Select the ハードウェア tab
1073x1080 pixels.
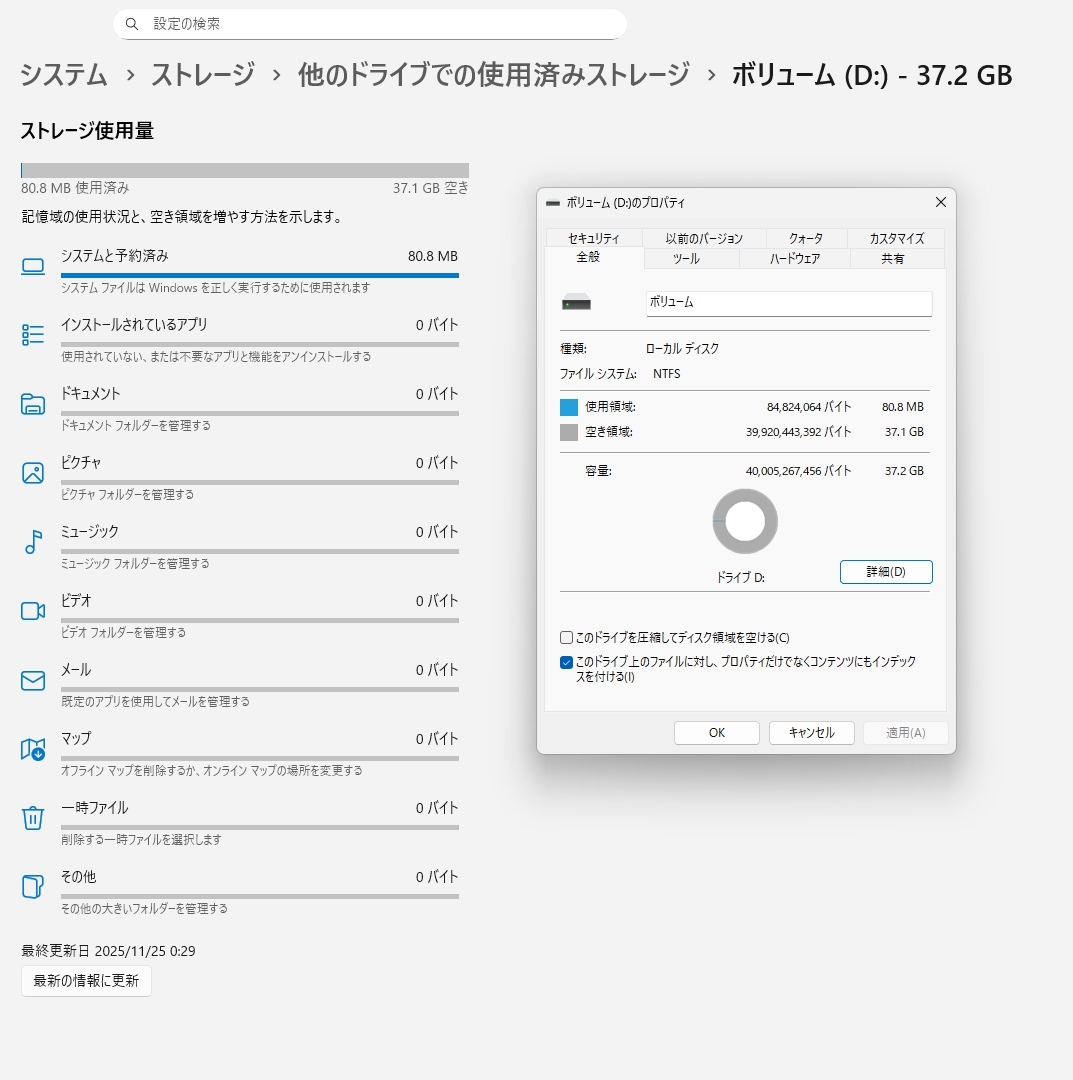[x=795, y=259]
